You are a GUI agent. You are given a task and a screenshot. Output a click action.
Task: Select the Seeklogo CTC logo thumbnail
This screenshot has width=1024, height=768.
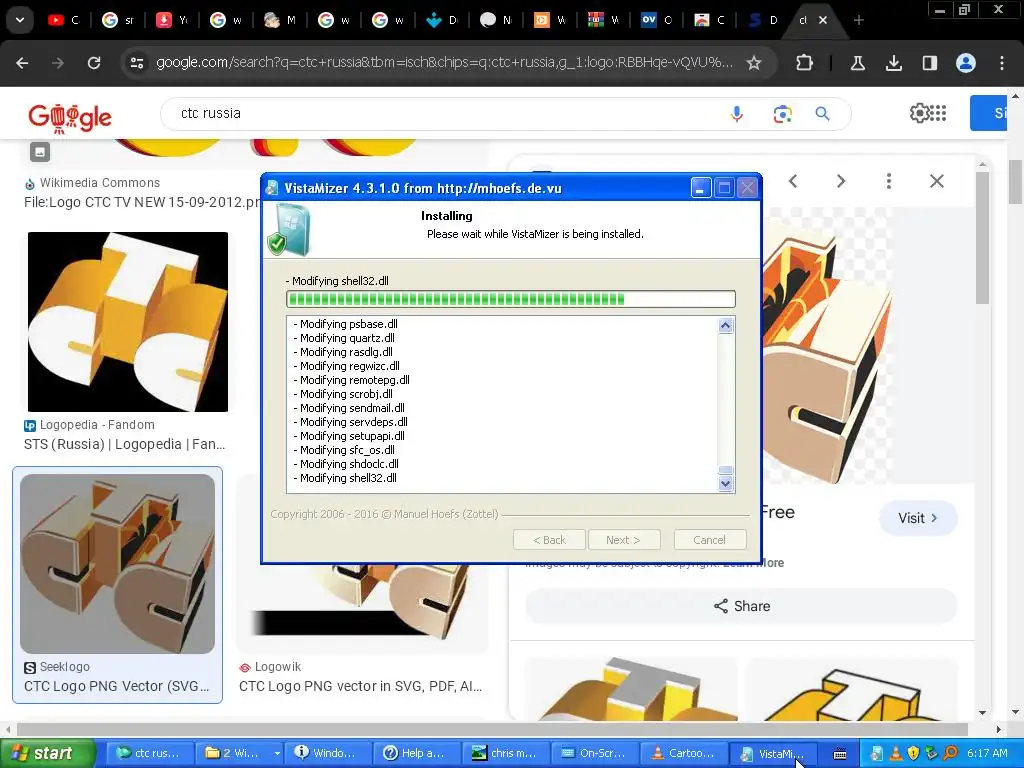tap(118, 564)
